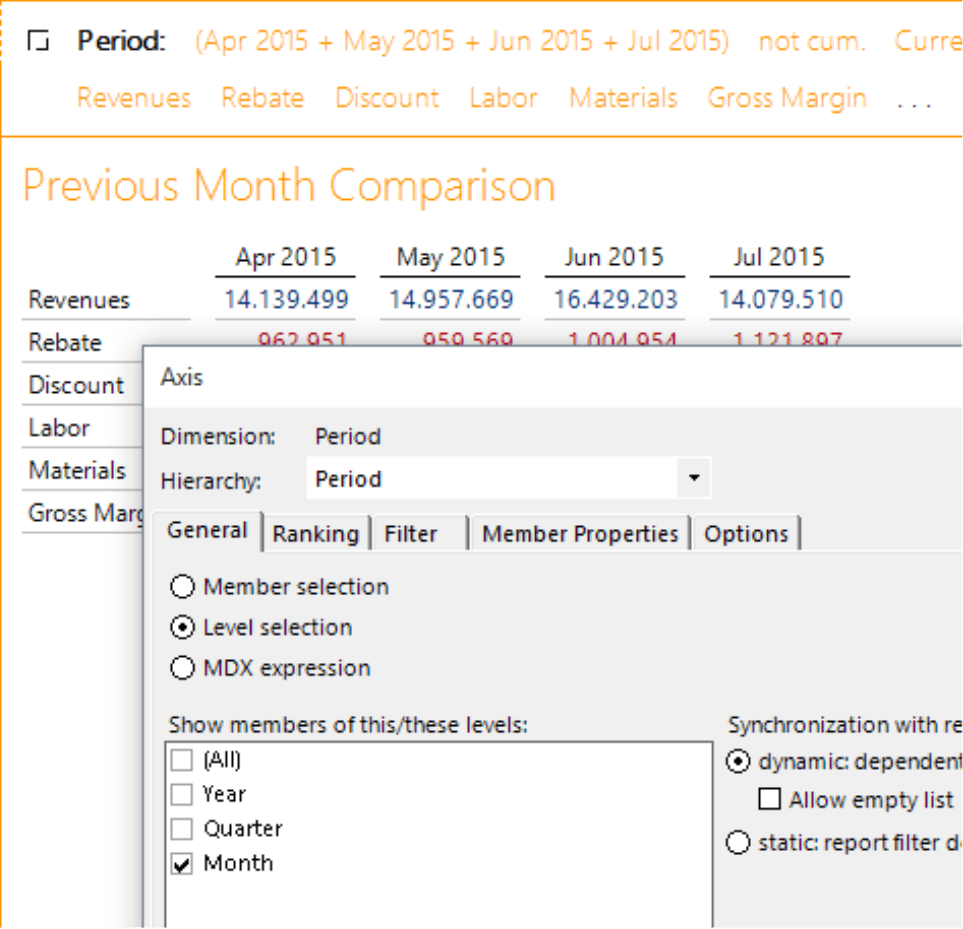Uncheck the Month level checkbox

click(181, 864)
